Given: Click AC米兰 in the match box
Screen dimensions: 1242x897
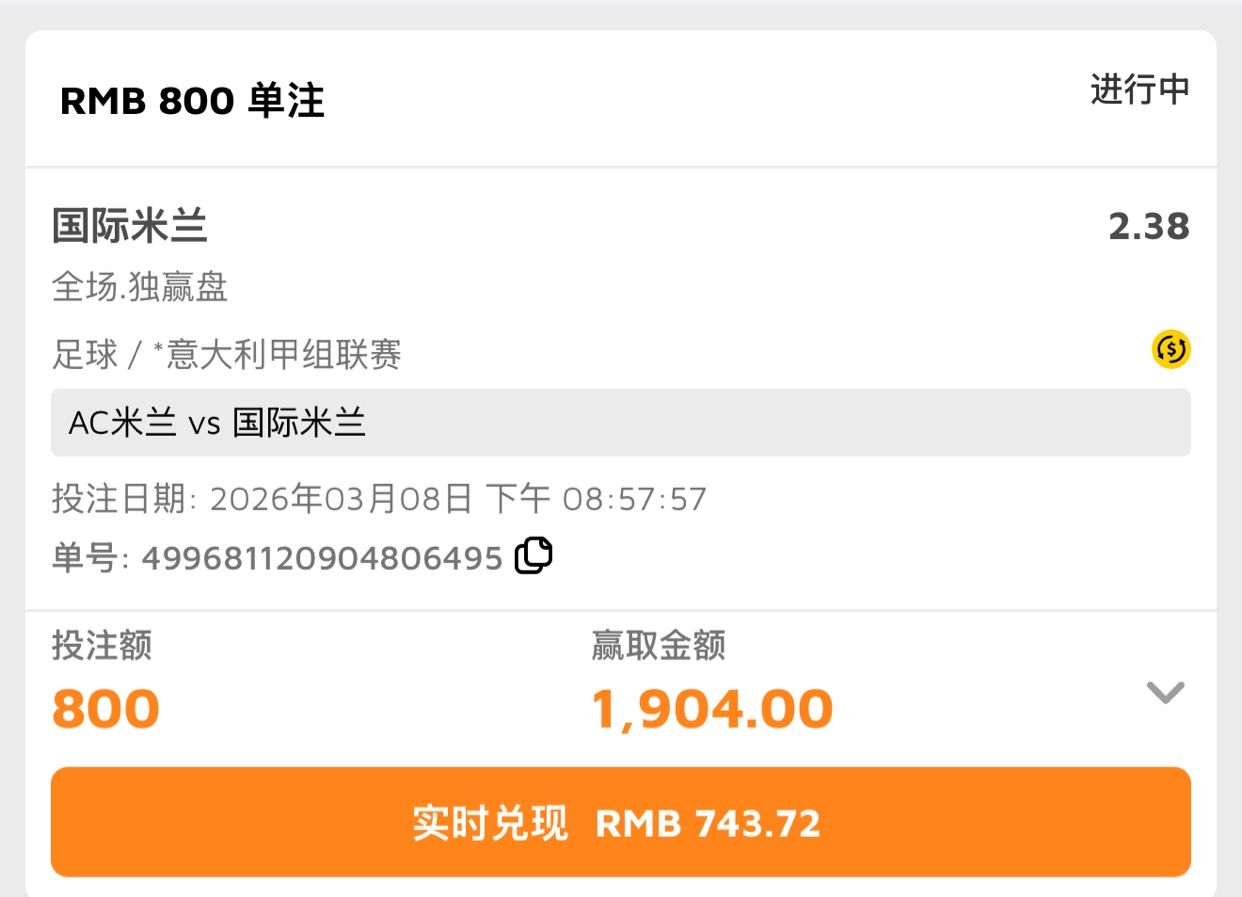Looking at the screenshot, I should click(123, 423).
